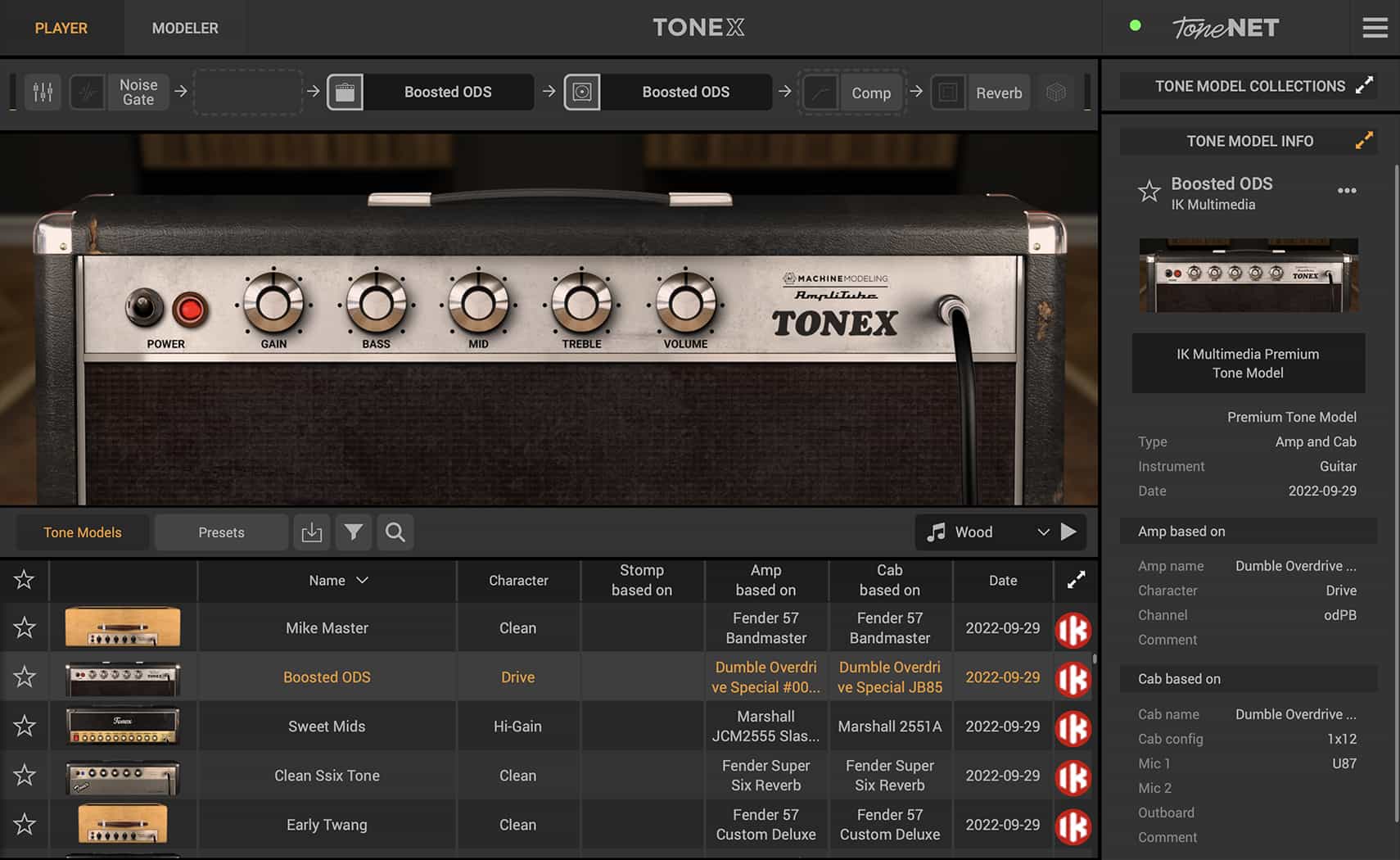Switch to the Presets list
The image size is (1400, 860).
point(220,532)
